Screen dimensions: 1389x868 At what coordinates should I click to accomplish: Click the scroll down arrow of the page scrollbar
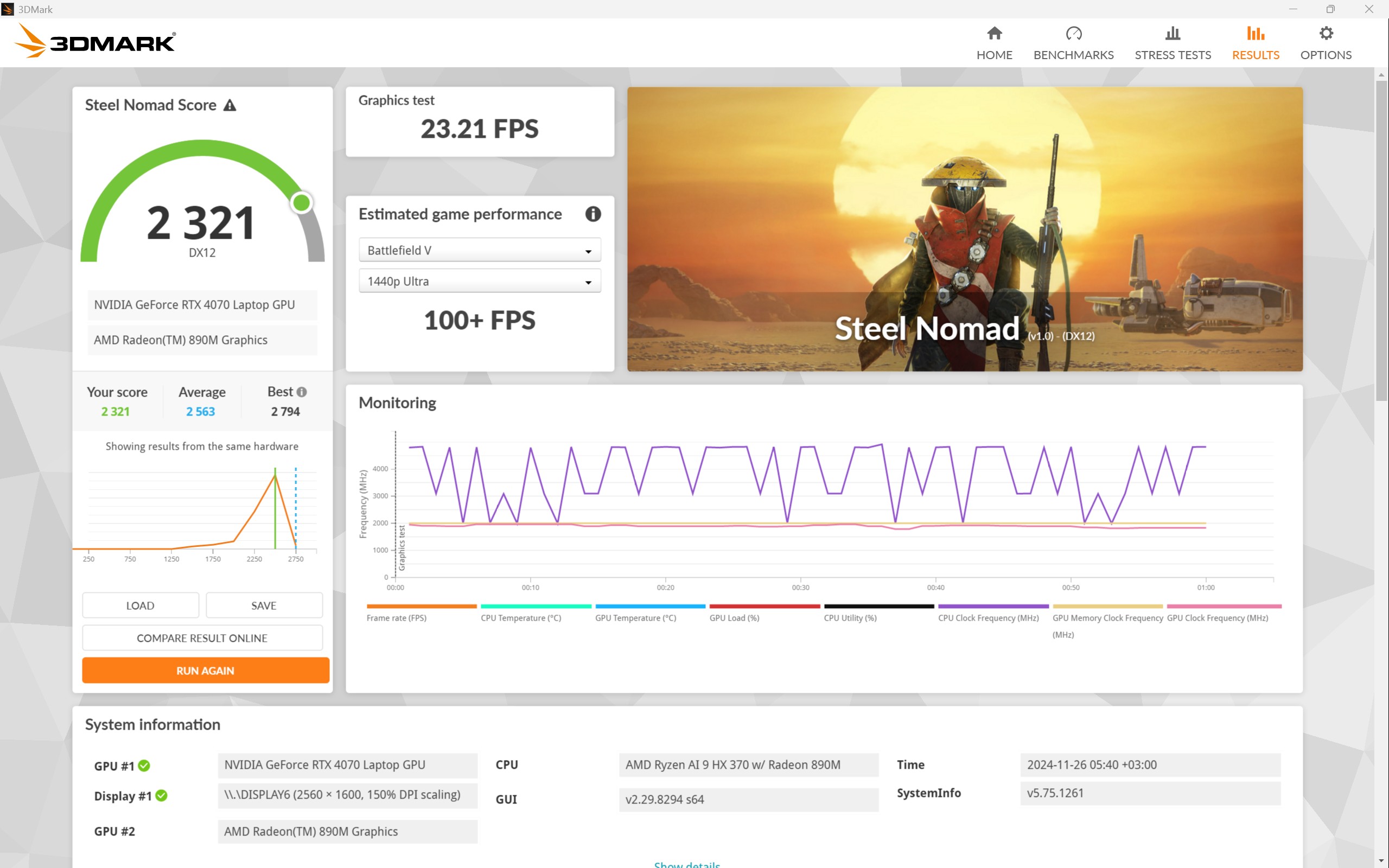(x=1381, y=861)
